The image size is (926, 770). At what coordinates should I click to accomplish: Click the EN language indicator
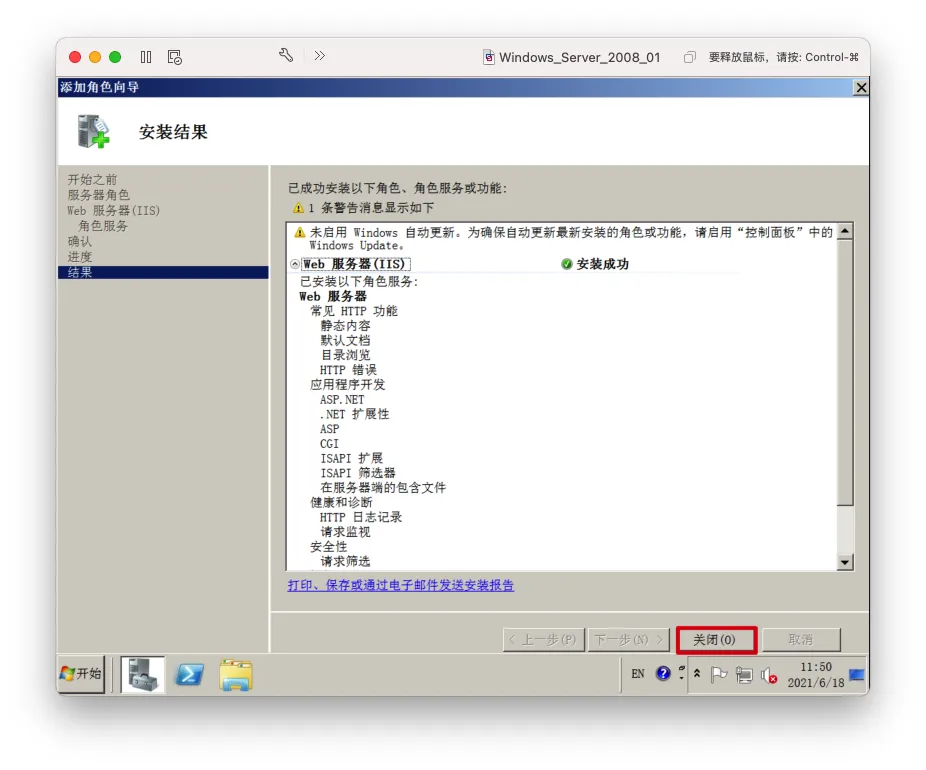coord(638,674)
